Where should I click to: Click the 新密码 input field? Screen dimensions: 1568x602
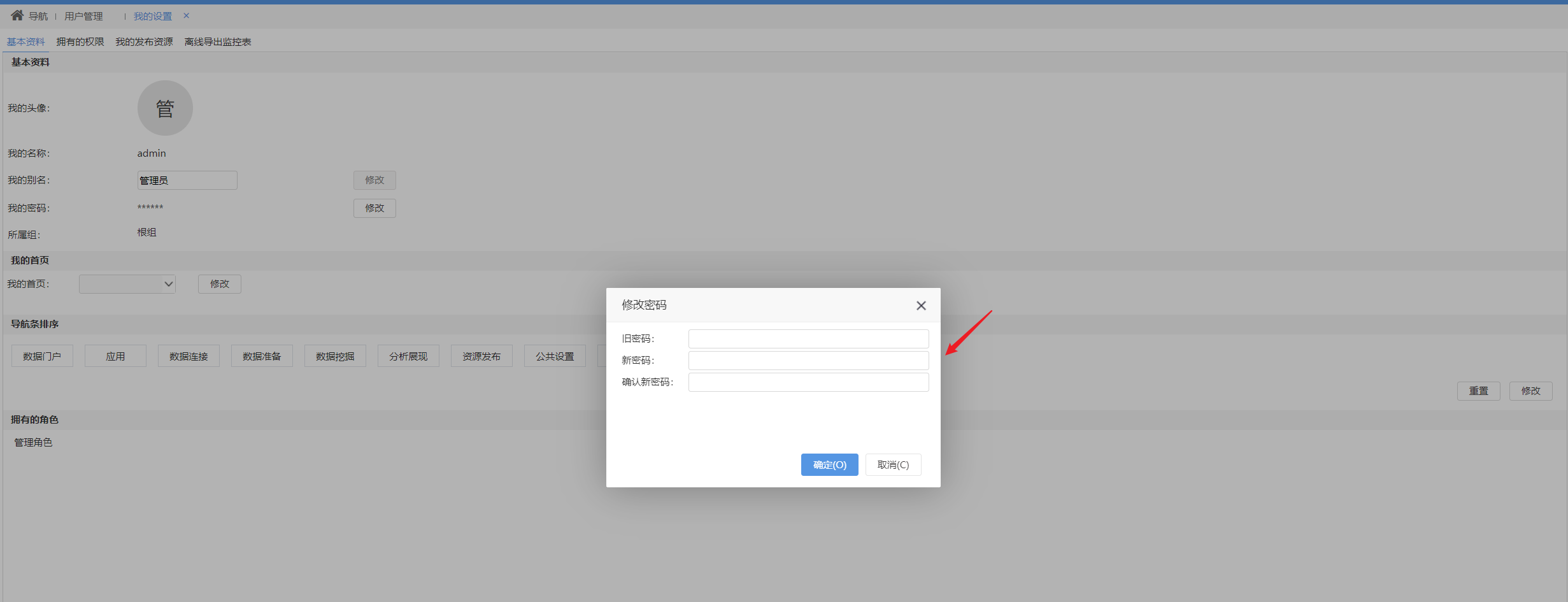click(x=808, y=361)
